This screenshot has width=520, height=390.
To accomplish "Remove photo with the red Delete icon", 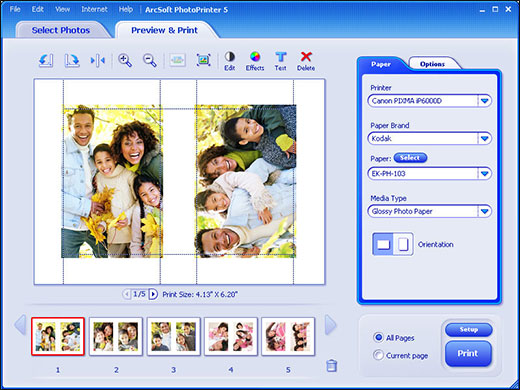I will [306, 61].
